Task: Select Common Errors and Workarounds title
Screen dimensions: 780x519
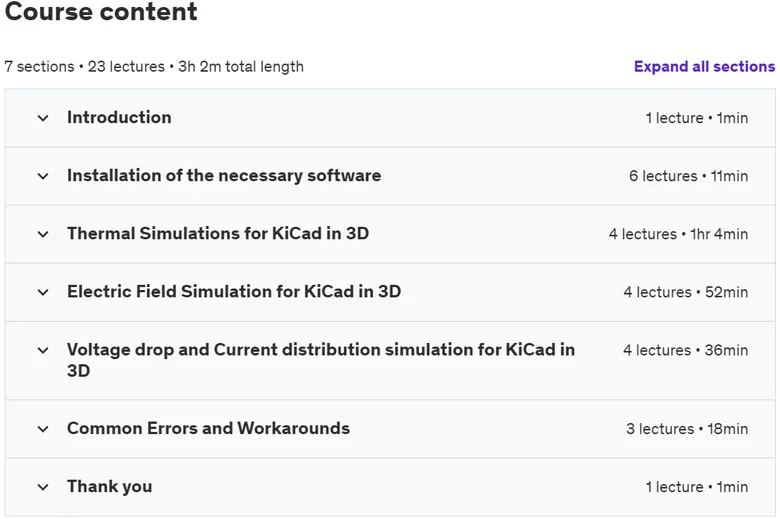Action: pos(208,428)
